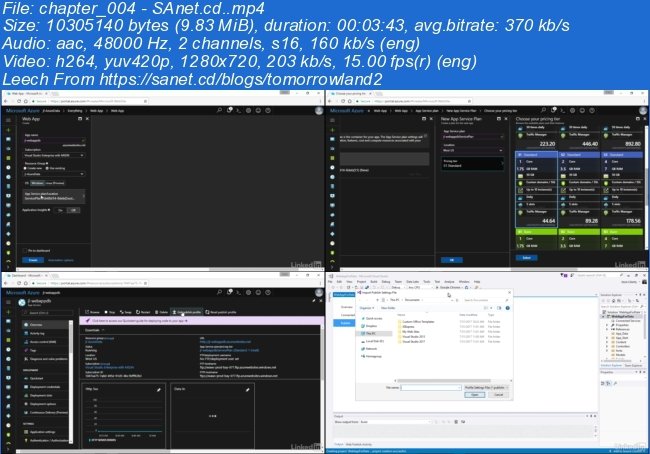
Task: Click search icon in pricing tier panel header
Action: [x=543, y=110]
